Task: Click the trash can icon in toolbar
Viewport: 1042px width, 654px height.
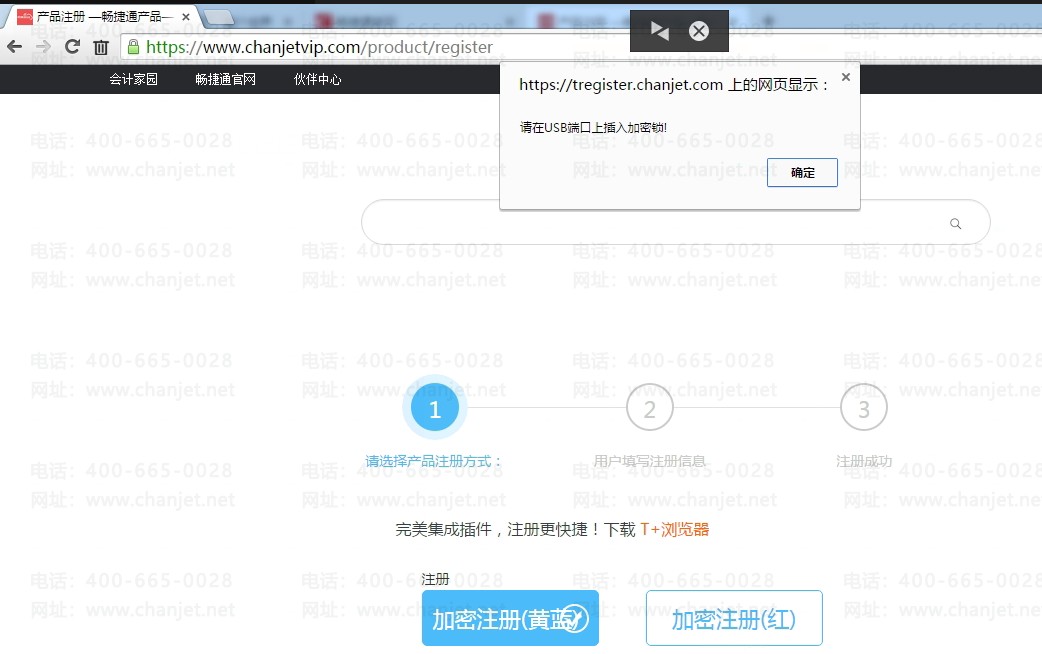Action: (x=101, y=47)
